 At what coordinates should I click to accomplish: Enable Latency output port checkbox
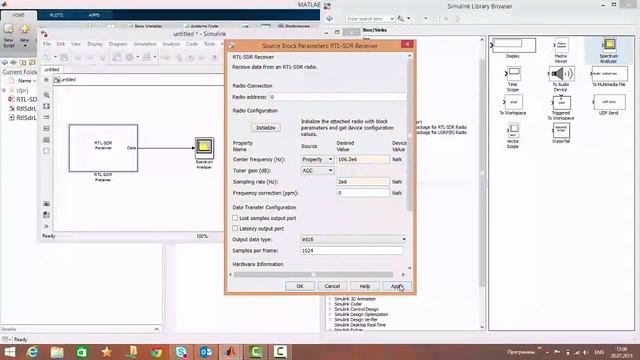point(235,229)
